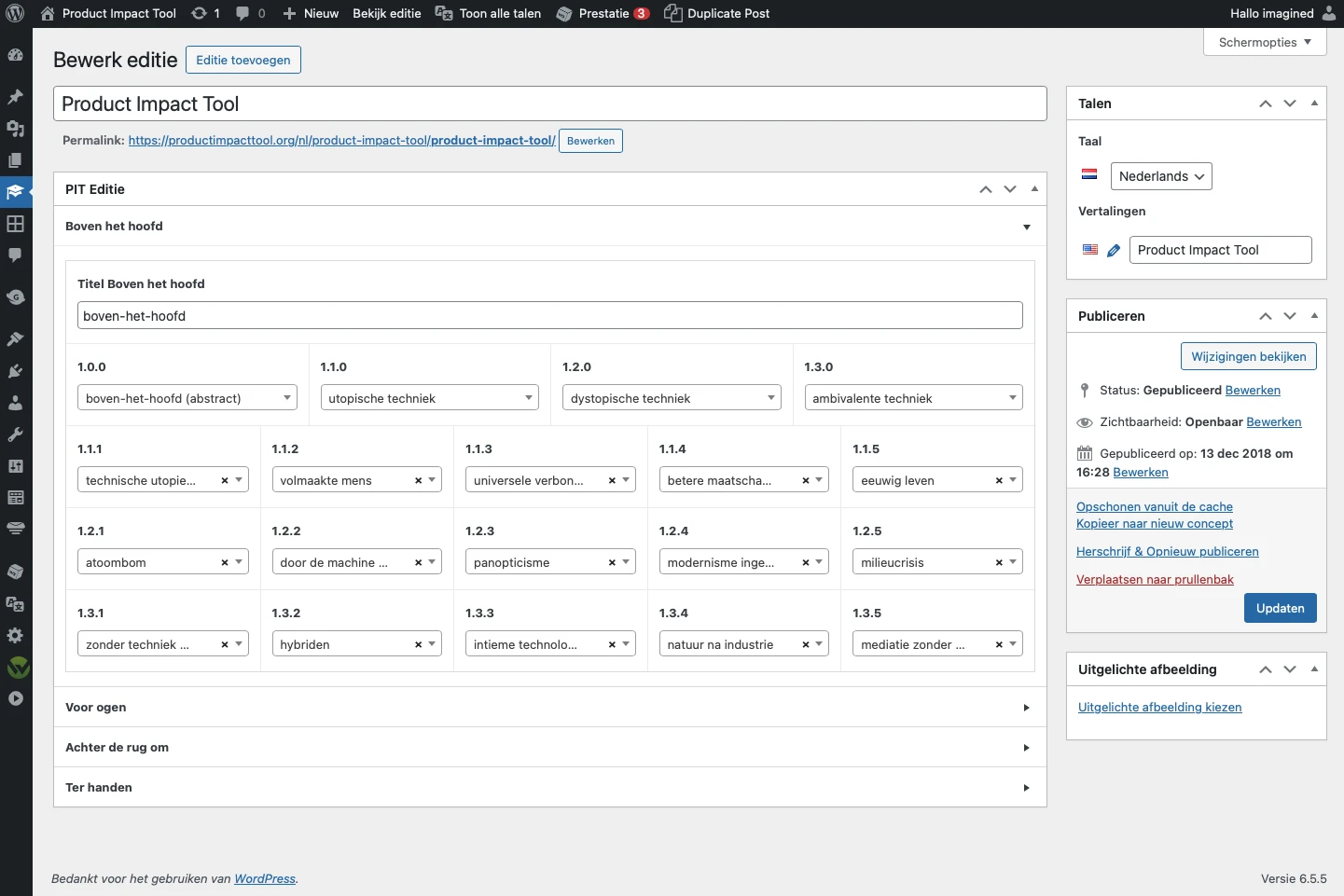This screenshot has height=896, width=1344.
Task: Open the Nederlands language dropdown
Action: (x=1160, y=176)
